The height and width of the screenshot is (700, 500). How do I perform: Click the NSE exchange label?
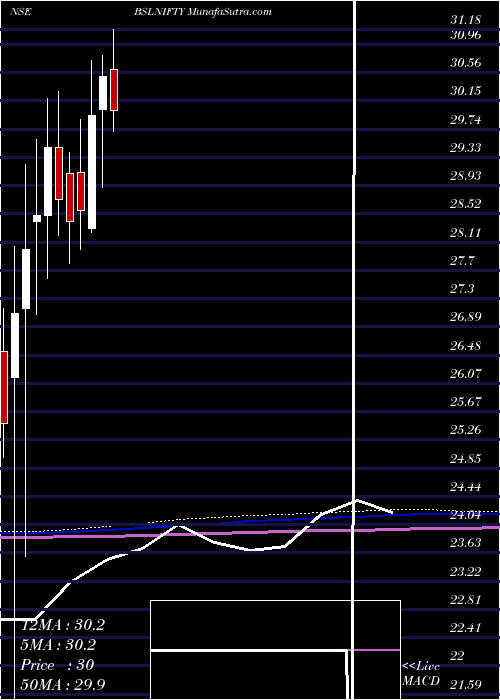click(x=20, y=12)
